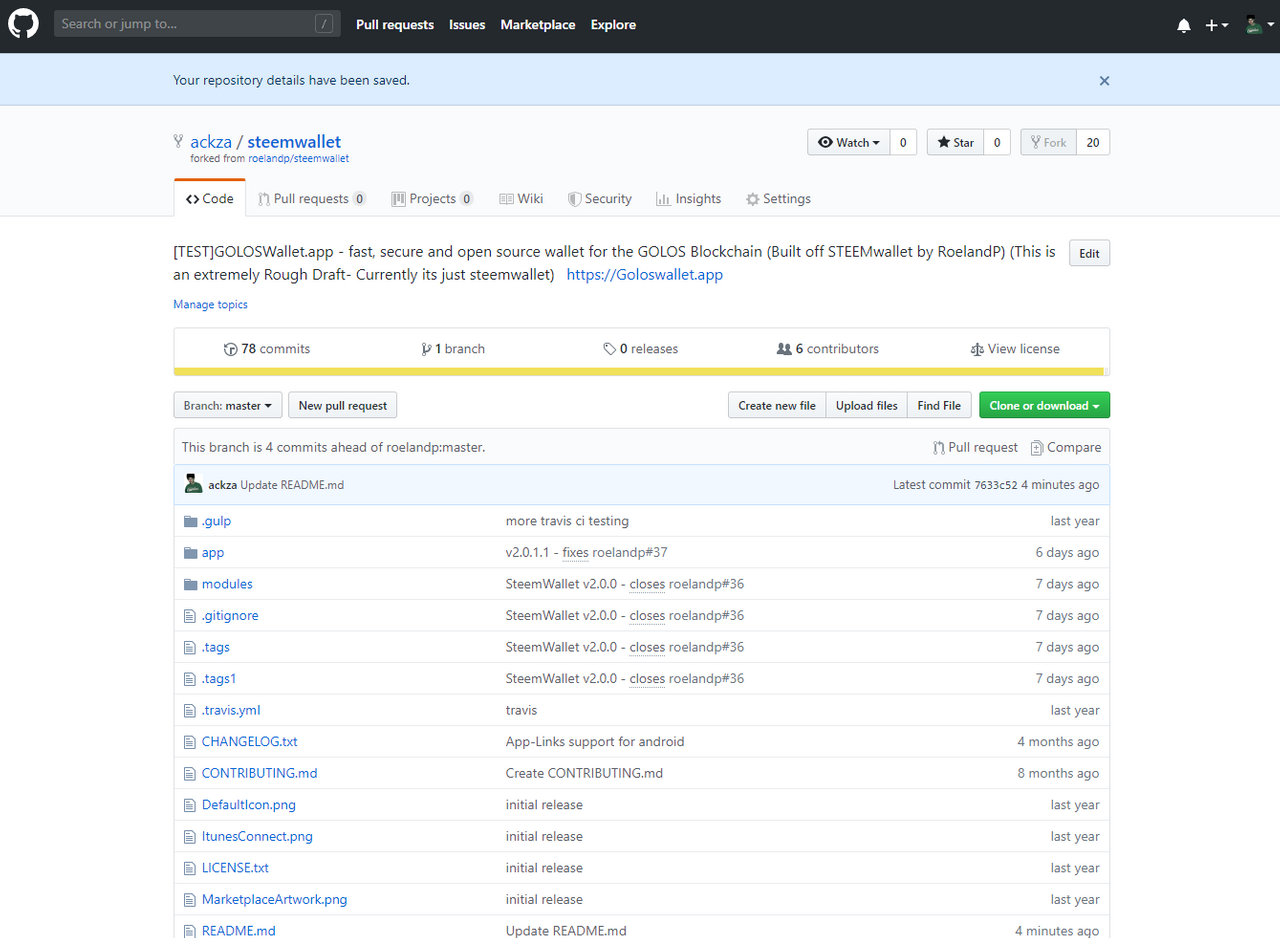Dismiss the repository saved banner
Screen dimensions: 1280x938
[1104, 80]
